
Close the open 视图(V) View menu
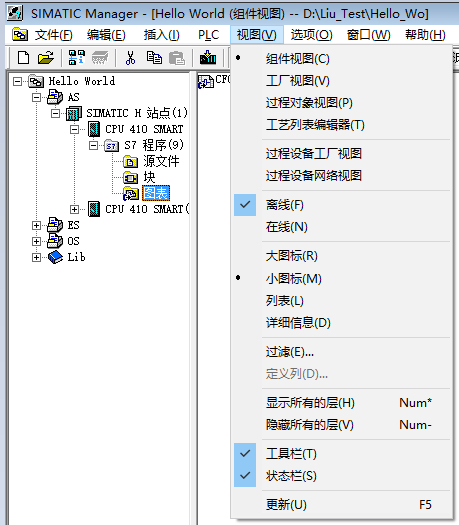(257, 35)
